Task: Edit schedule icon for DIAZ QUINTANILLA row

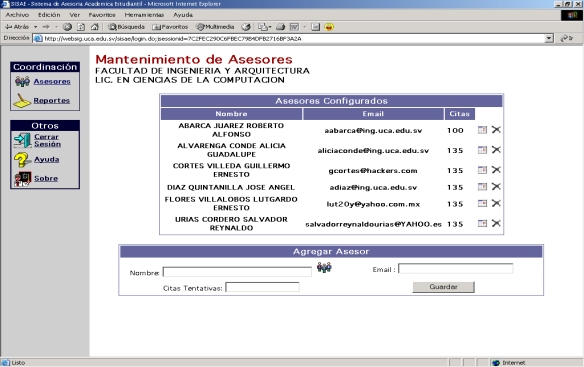Action: 482,186
